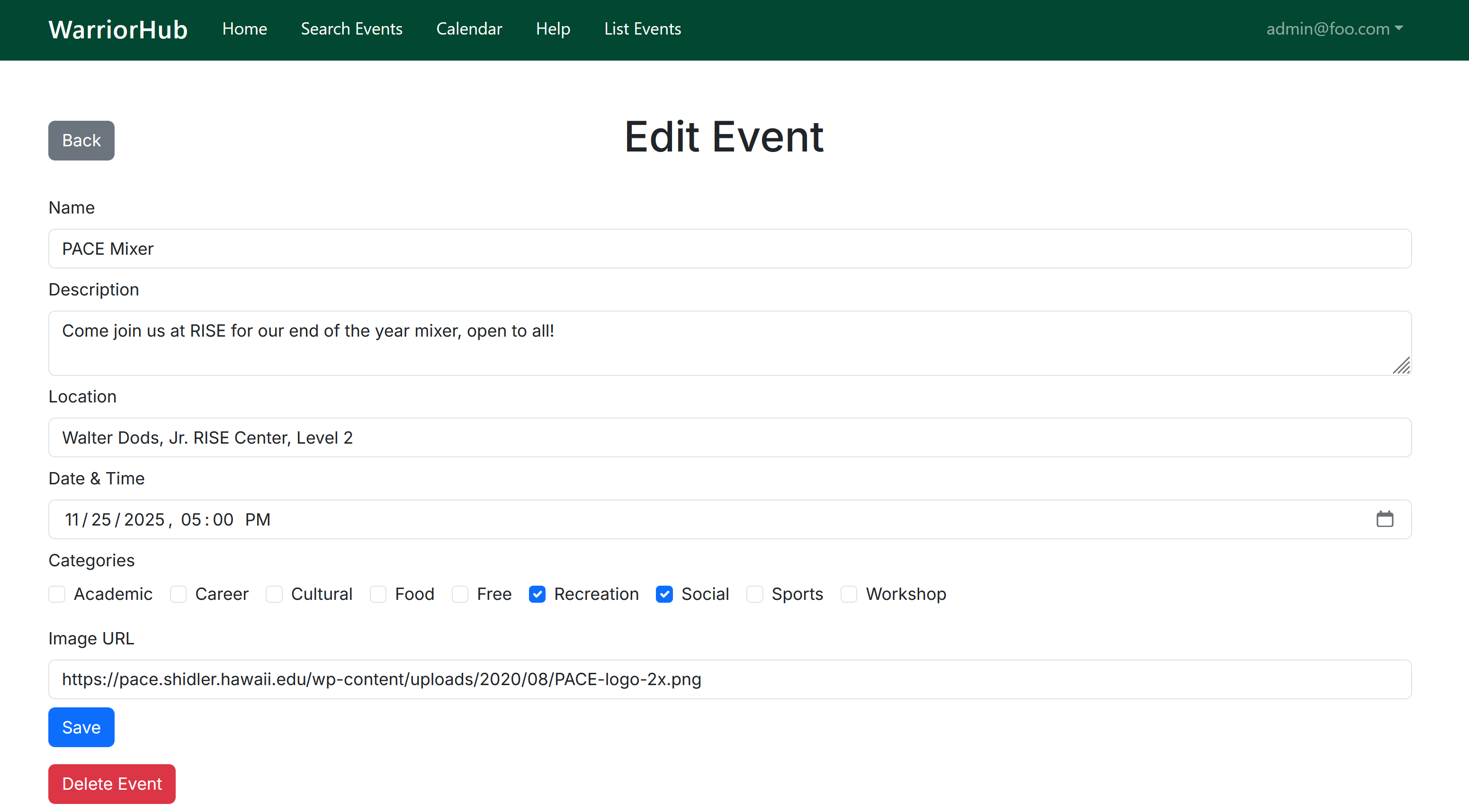This screenshot has height=812, width=1469.
Task: Navigate to Search Events
Action: (352, 28)
